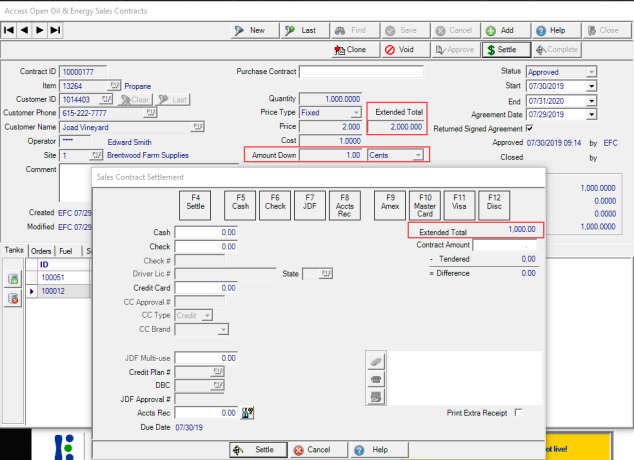Void the contract using toolbar
634x460 pixels.
[398, 49]
